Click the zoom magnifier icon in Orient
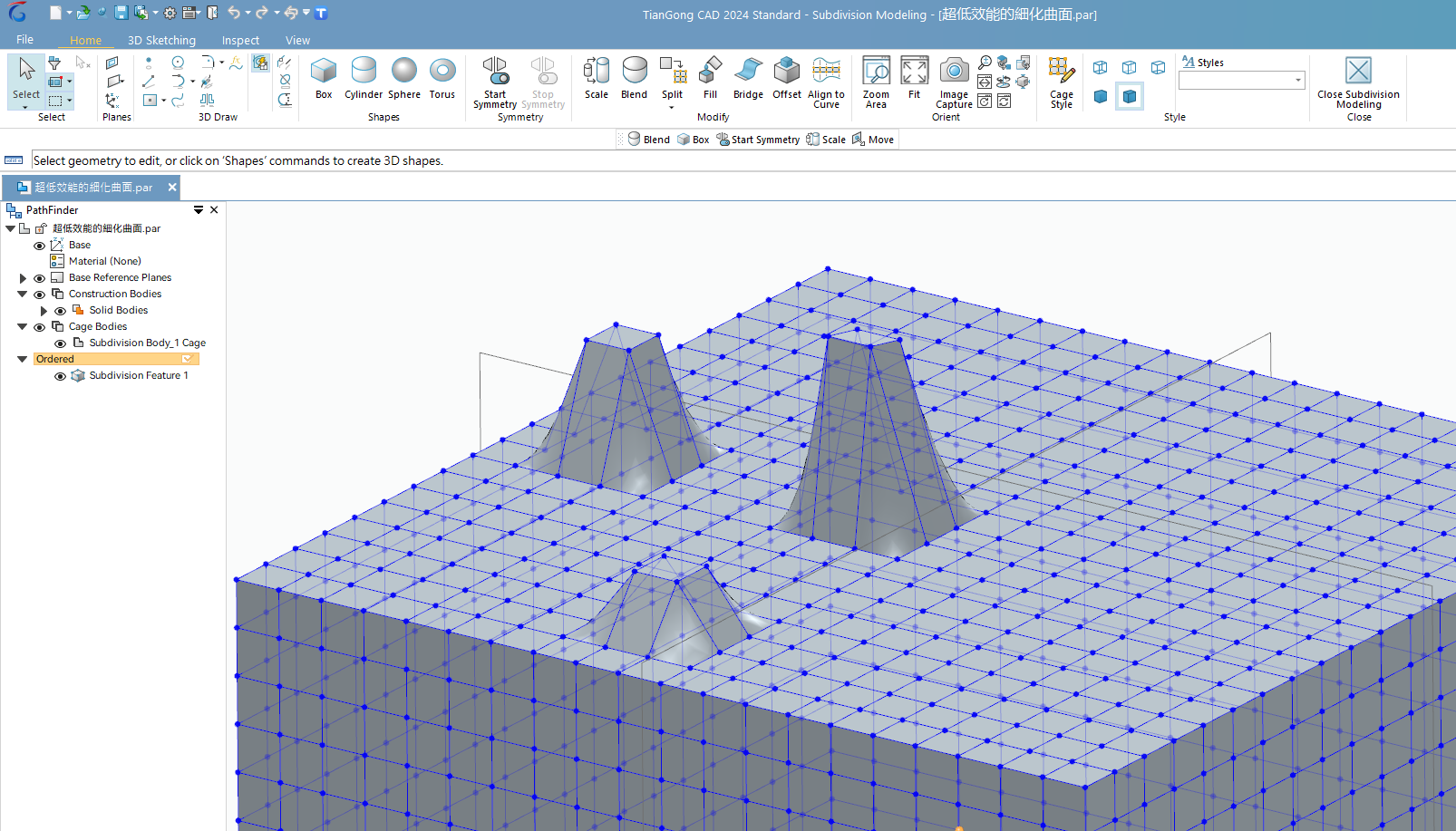Viewport: 1456px width, 831px height. (985, 63)
